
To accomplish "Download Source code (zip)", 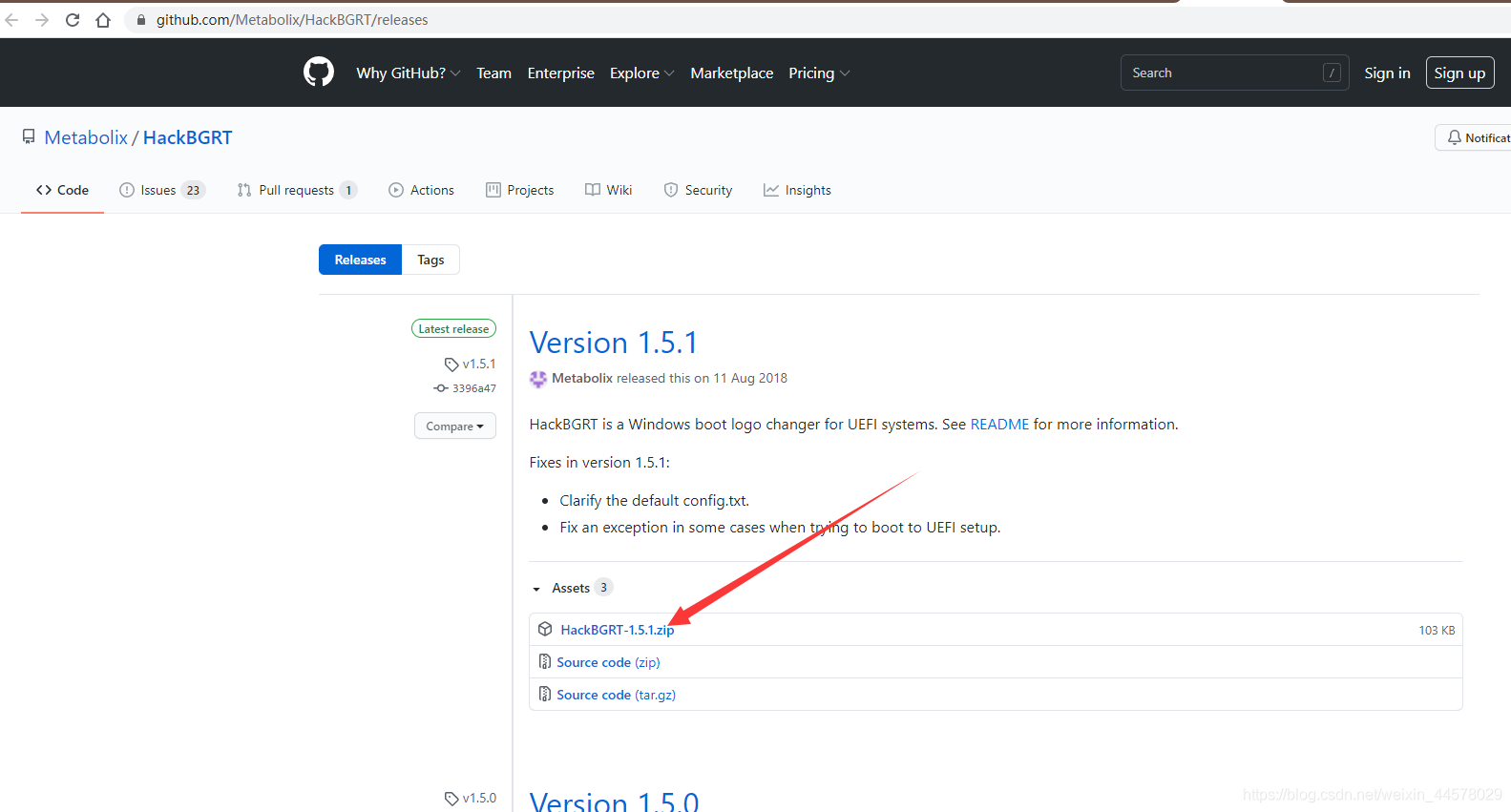I will click(x=608, y=662).
